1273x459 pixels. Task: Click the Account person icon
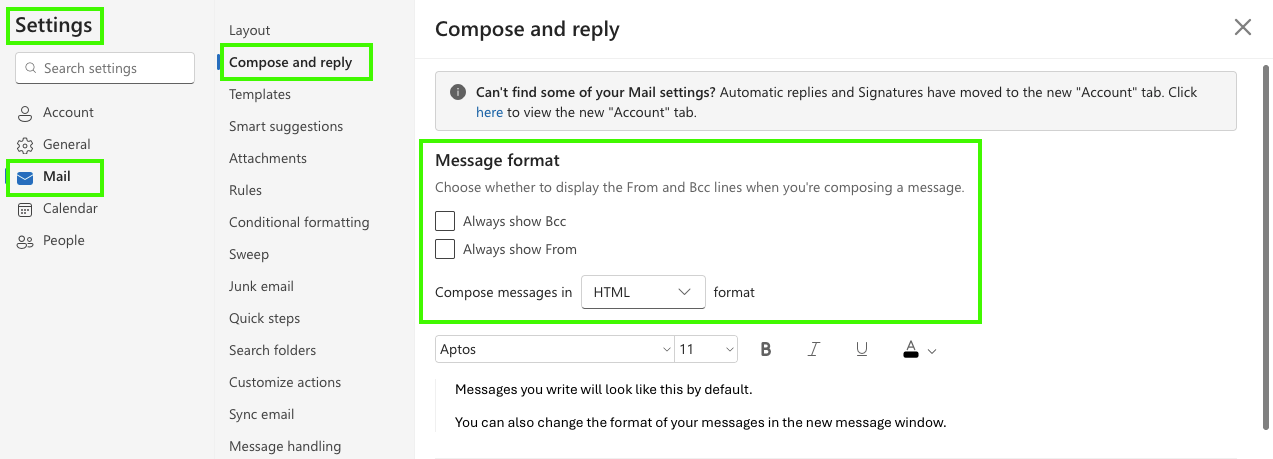25,113
